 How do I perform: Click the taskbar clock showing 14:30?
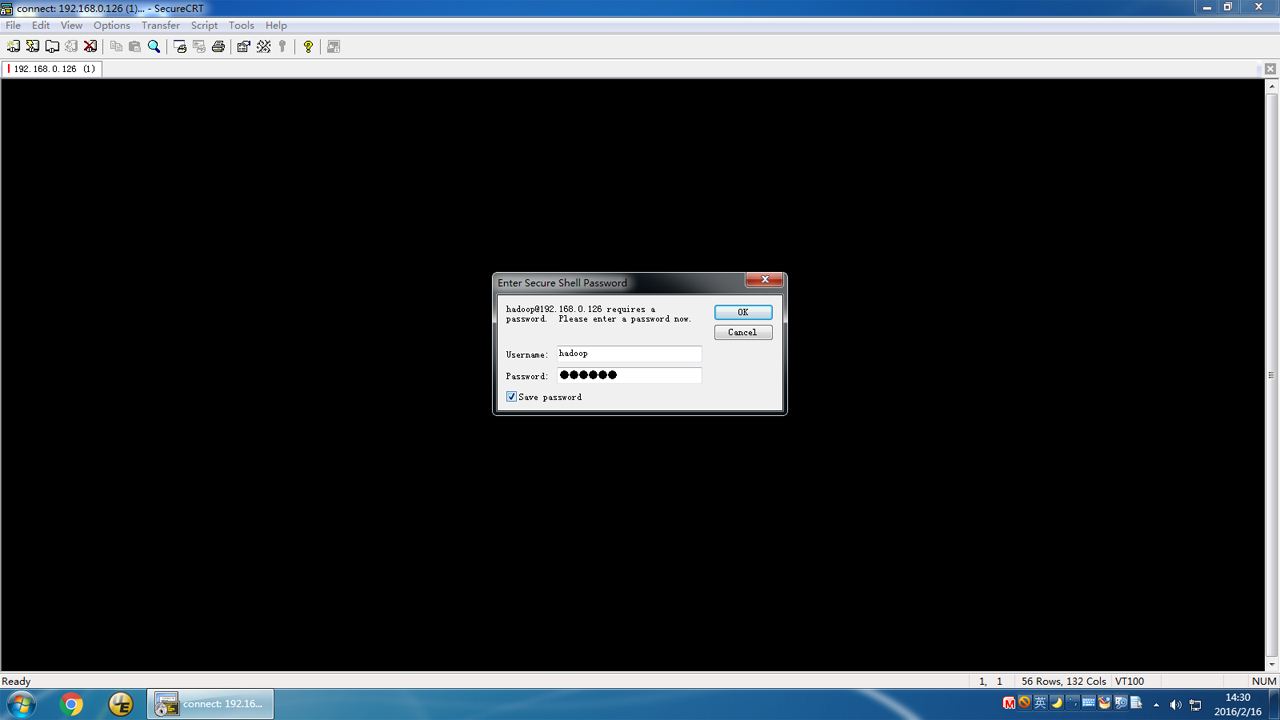click(x=1238, y=704)
